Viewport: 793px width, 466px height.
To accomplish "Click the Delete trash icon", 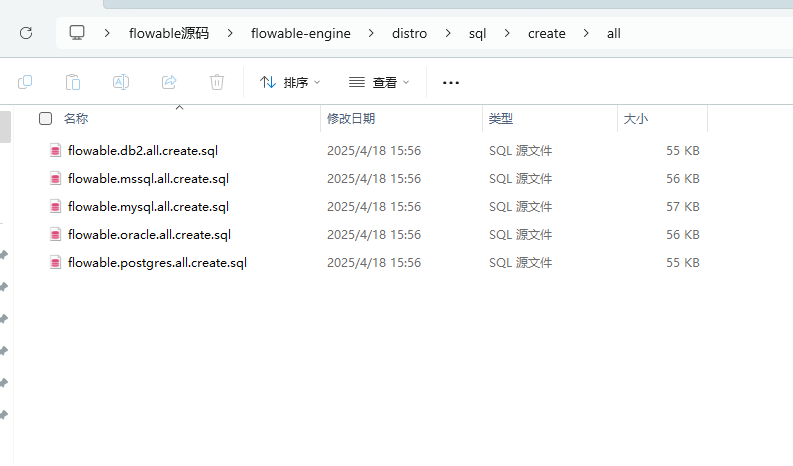I will pos(217,82).
